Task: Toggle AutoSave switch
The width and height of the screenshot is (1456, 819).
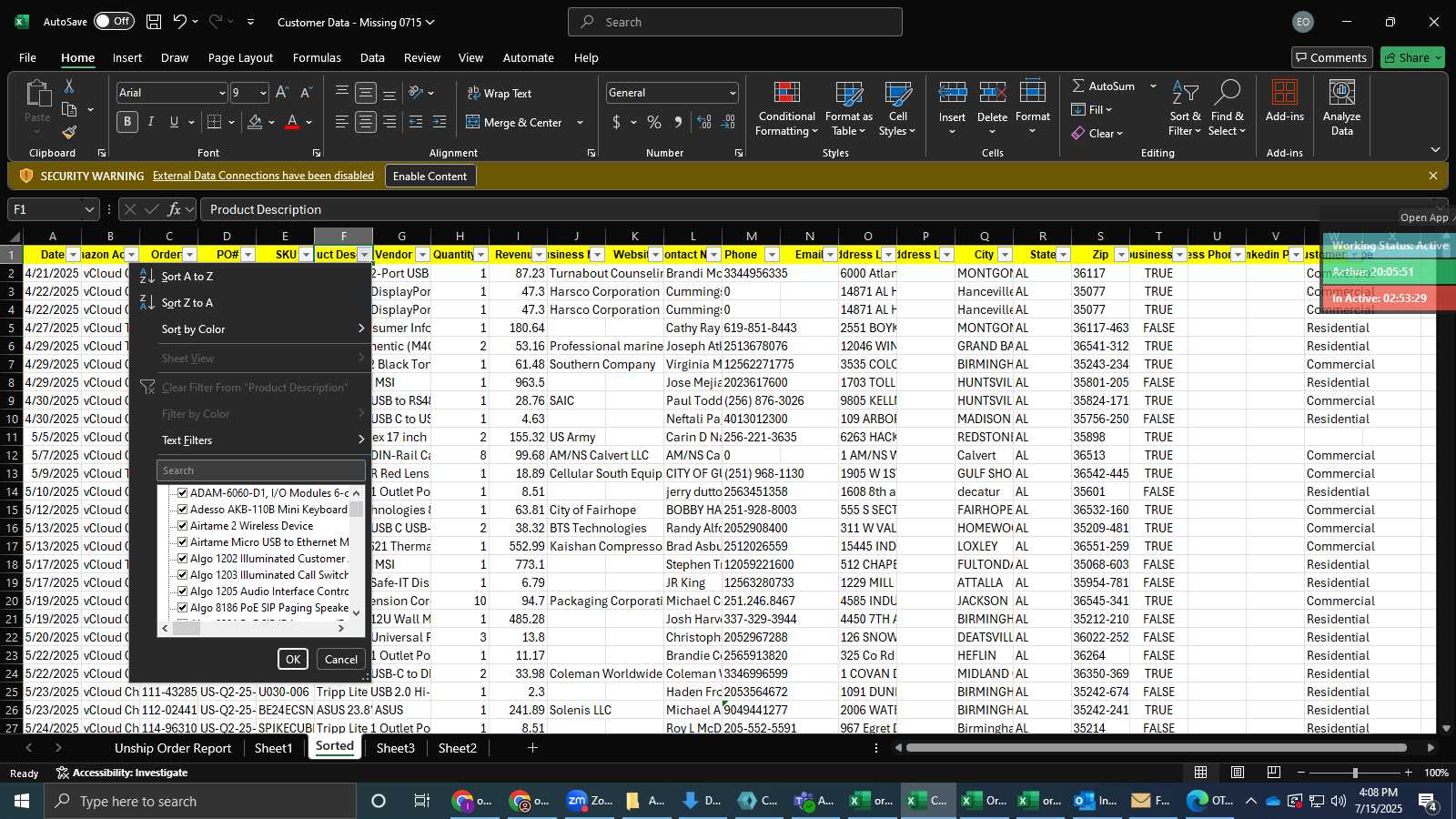Action: tap(114, 21)
